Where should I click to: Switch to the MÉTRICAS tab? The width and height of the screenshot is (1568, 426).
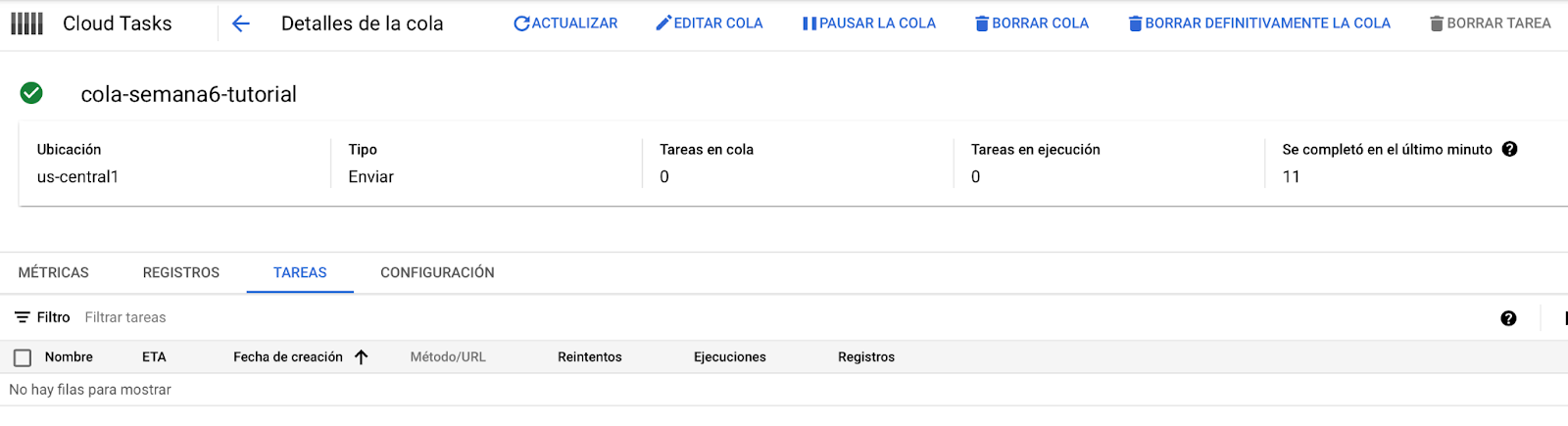[x=54, y=273]
